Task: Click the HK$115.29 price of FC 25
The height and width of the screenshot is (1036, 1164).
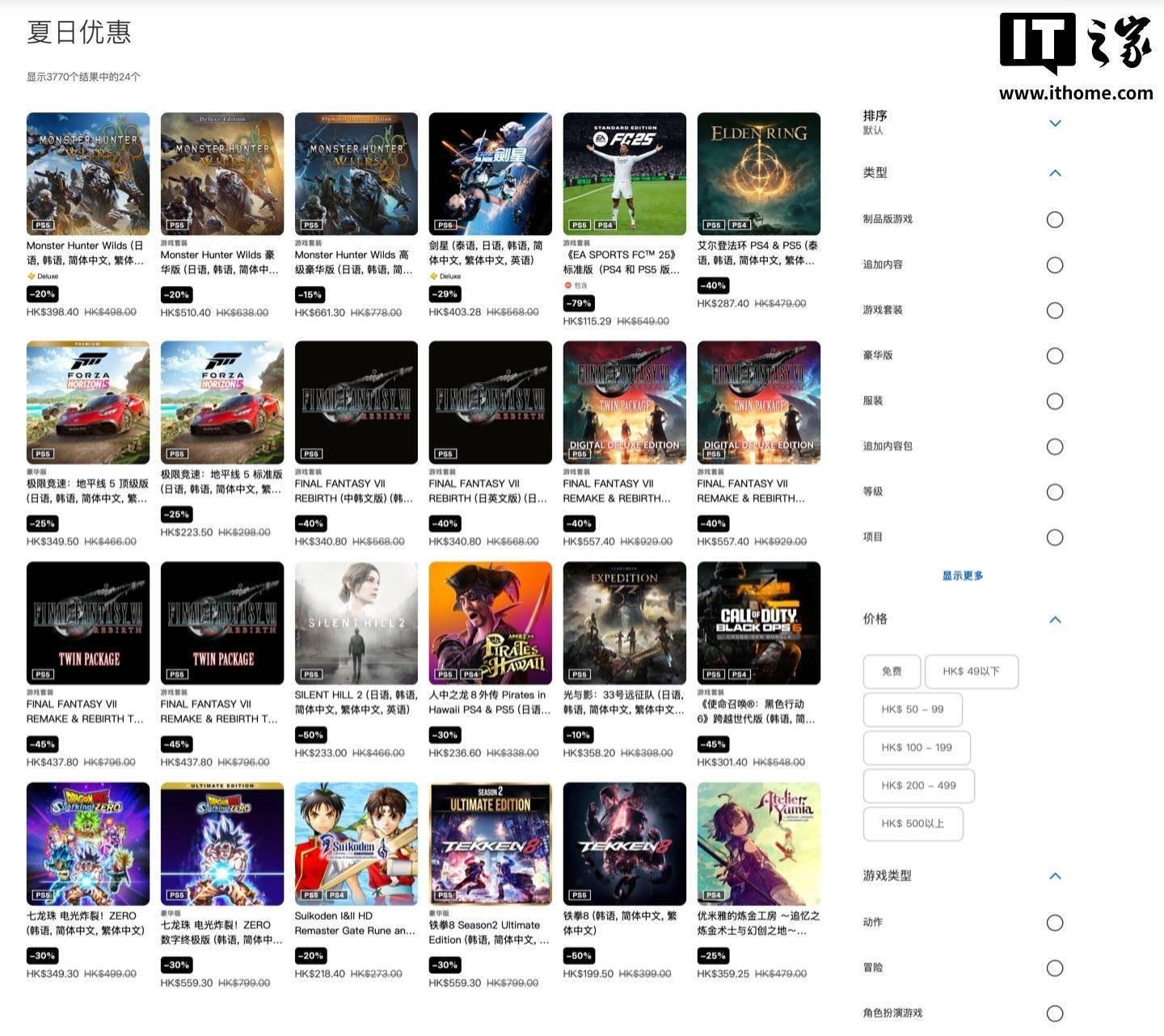Action: (587, 321)
